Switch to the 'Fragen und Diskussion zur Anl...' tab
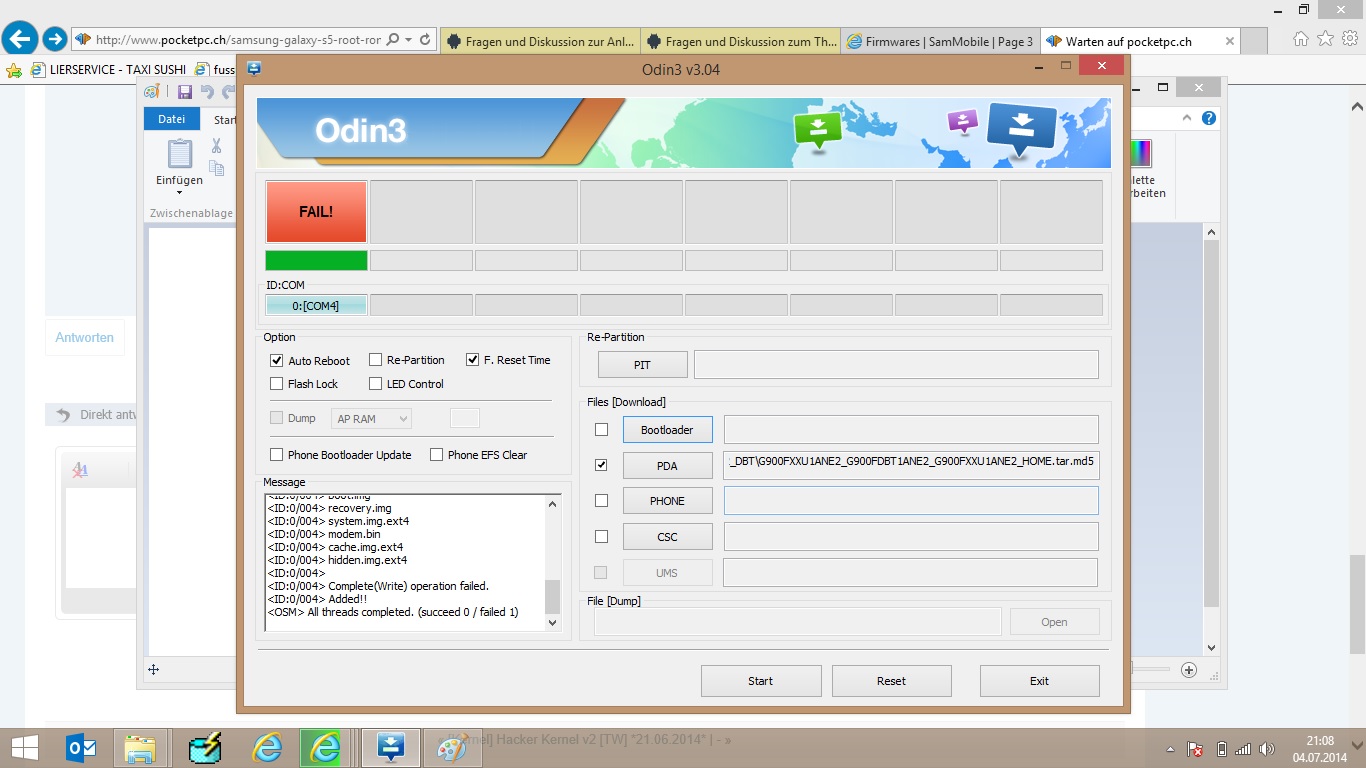 click(540, 41)
